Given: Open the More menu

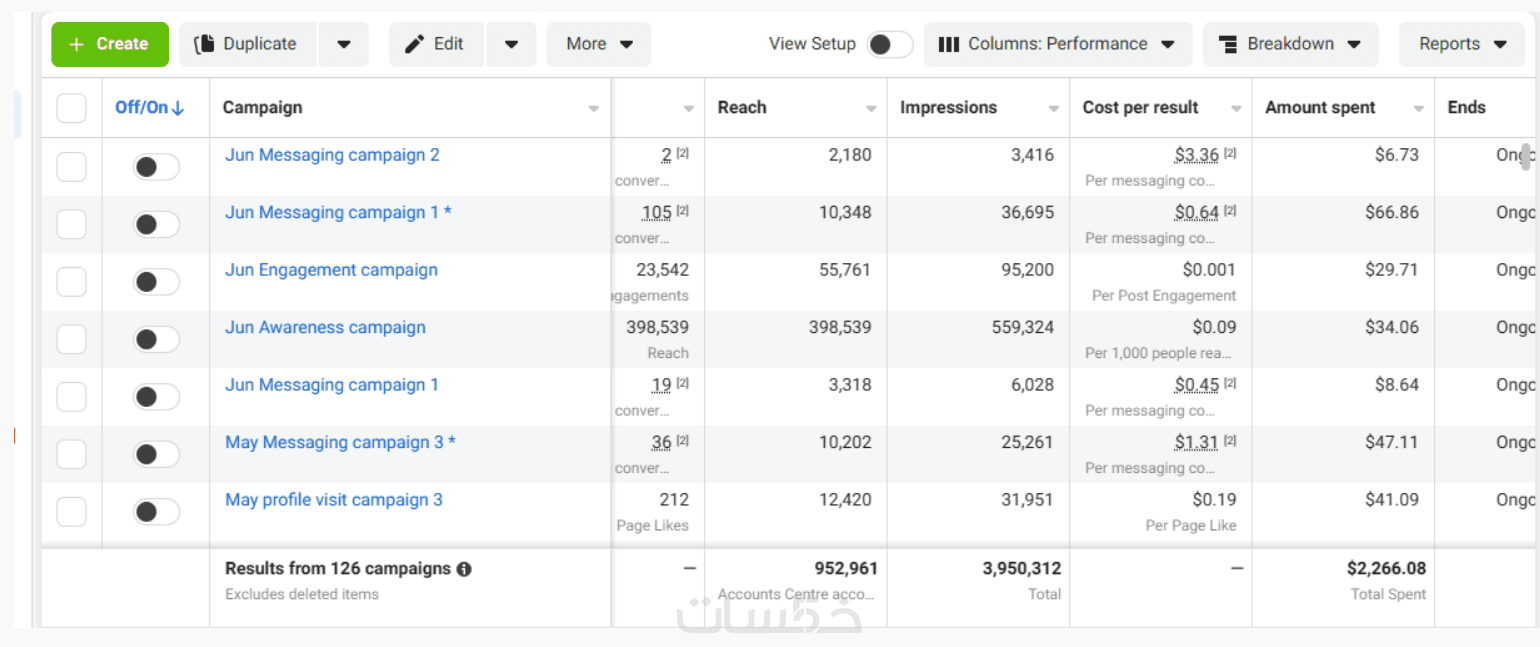Looking at the screenshot, I should click(x=599, y=44).
